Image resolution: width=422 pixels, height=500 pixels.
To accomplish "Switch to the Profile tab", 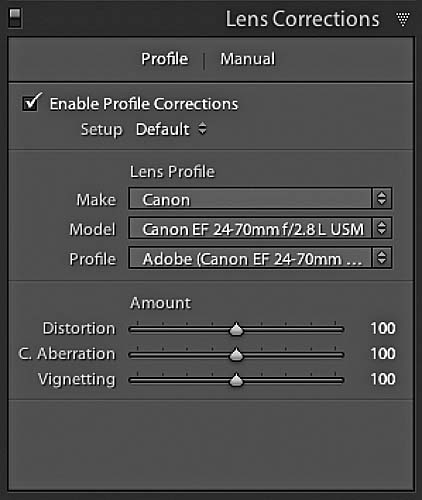I will (x=165, y=59).
